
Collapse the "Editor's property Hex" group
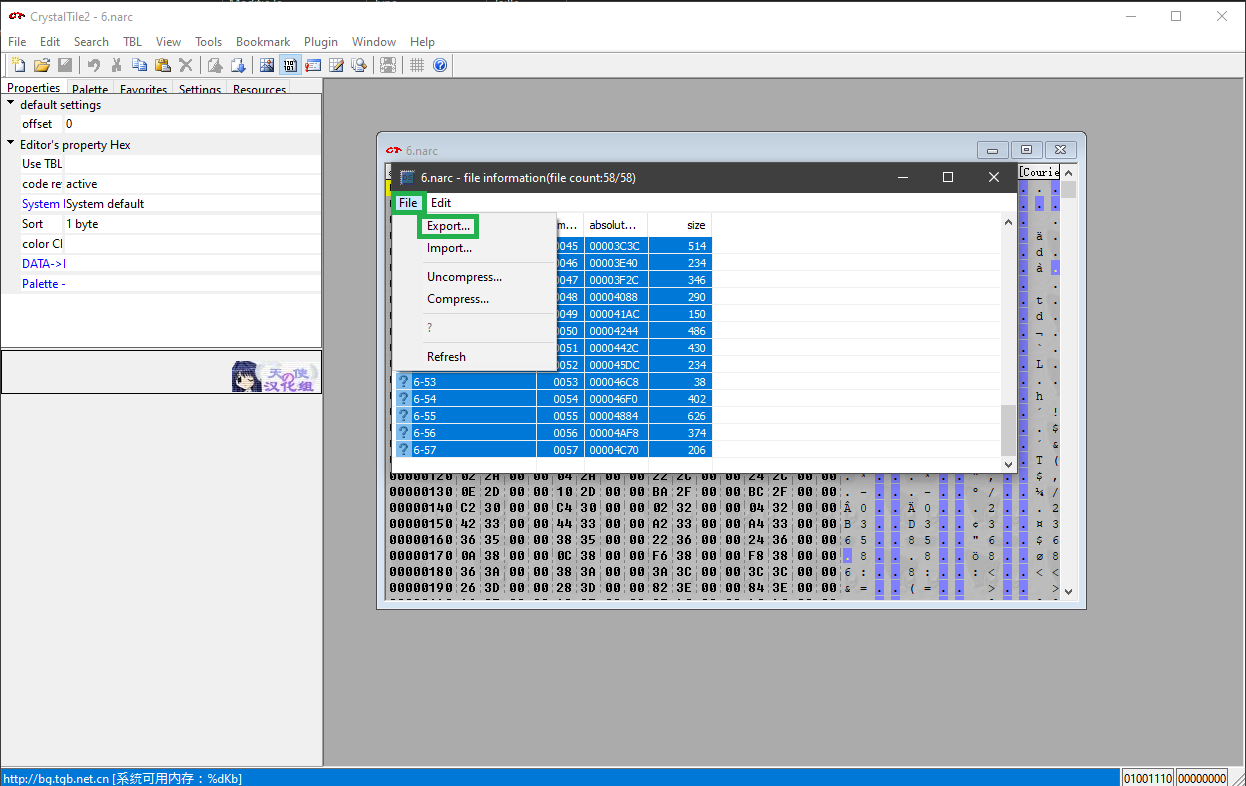[x=11, y=144]
